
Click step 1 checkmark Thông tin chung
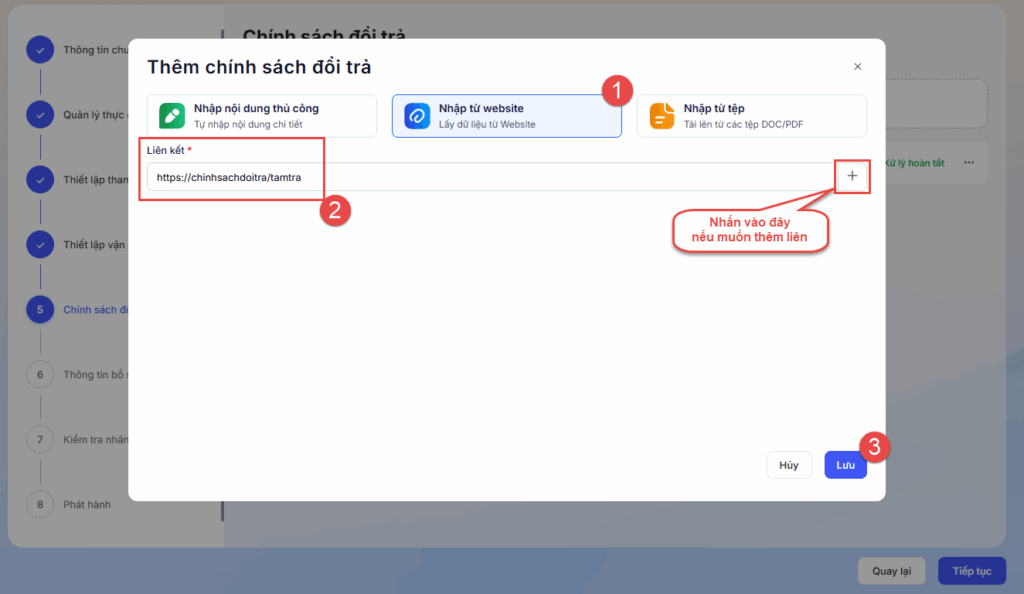40,50
